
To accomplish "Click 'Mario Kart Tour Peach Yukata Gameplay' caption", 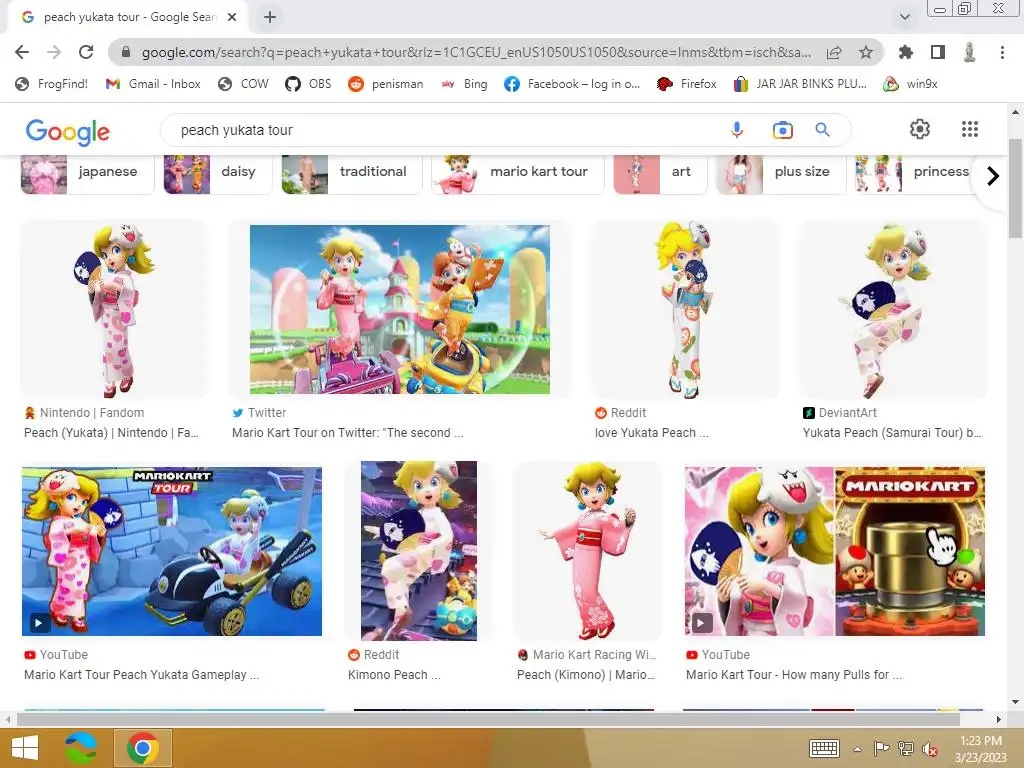I will (x=142, y=675).
